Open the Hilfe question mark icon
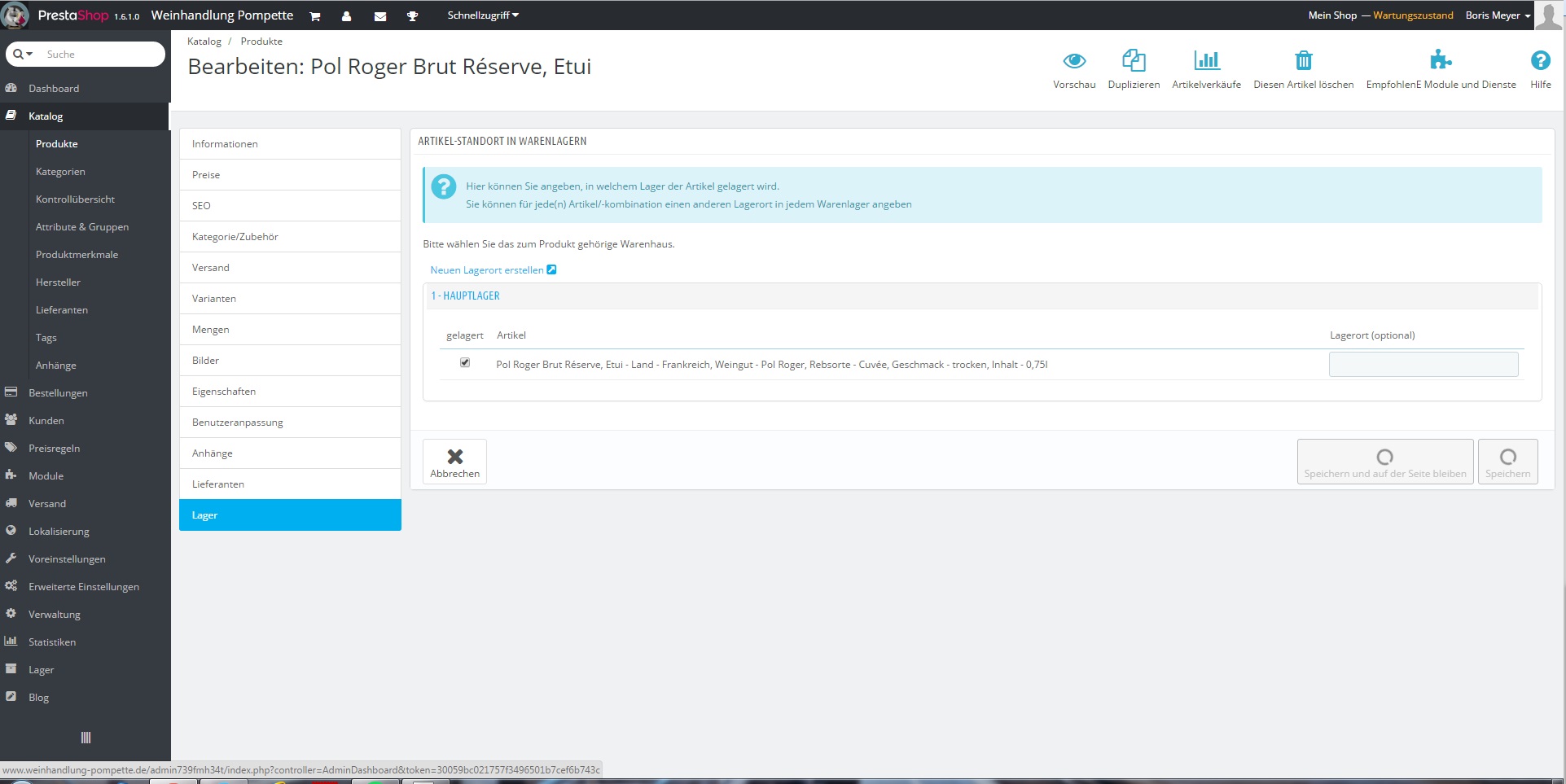The image size is (1566, 784). 1540,60
